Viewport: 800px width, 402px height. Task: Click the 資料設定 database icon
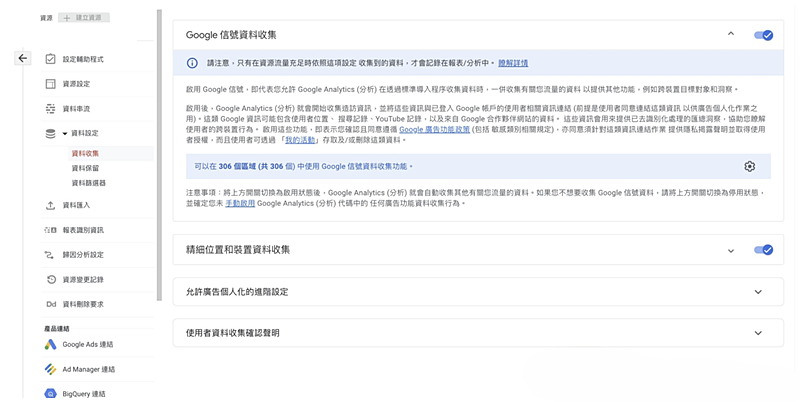point(51,133)
